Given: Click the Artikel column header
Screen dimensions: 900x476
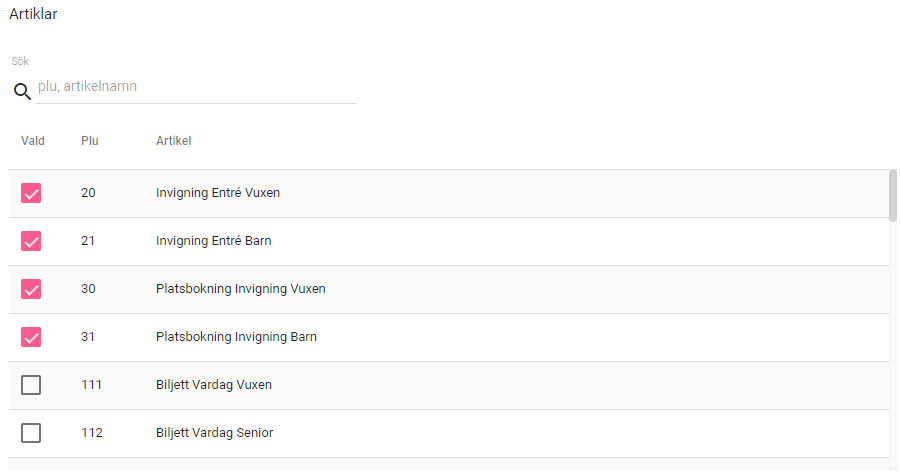Looking at the screenshot, I should pos(174,141).
